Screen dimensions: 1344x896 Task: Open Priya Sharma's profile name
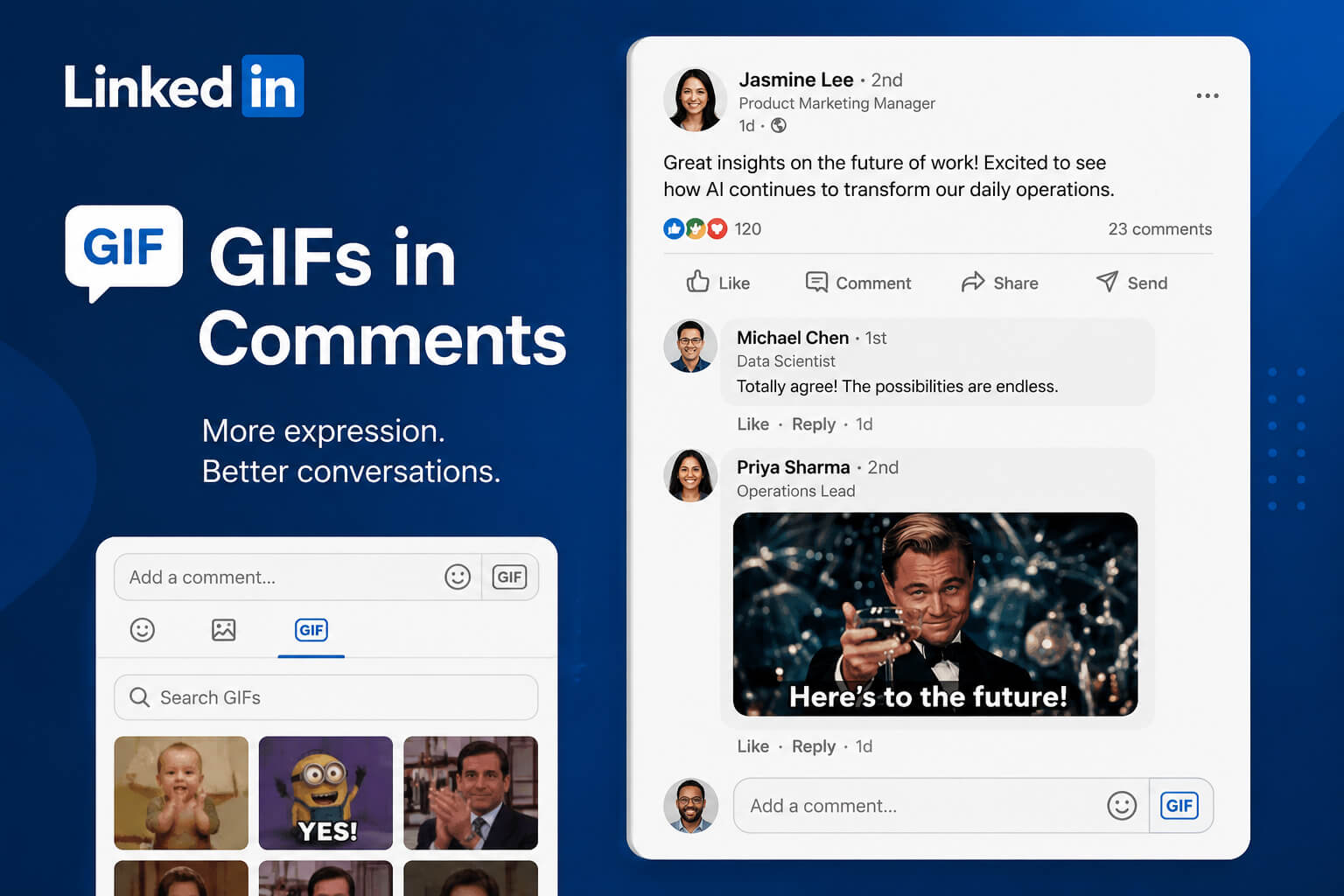pyautogui.click(x=793, y=467)
